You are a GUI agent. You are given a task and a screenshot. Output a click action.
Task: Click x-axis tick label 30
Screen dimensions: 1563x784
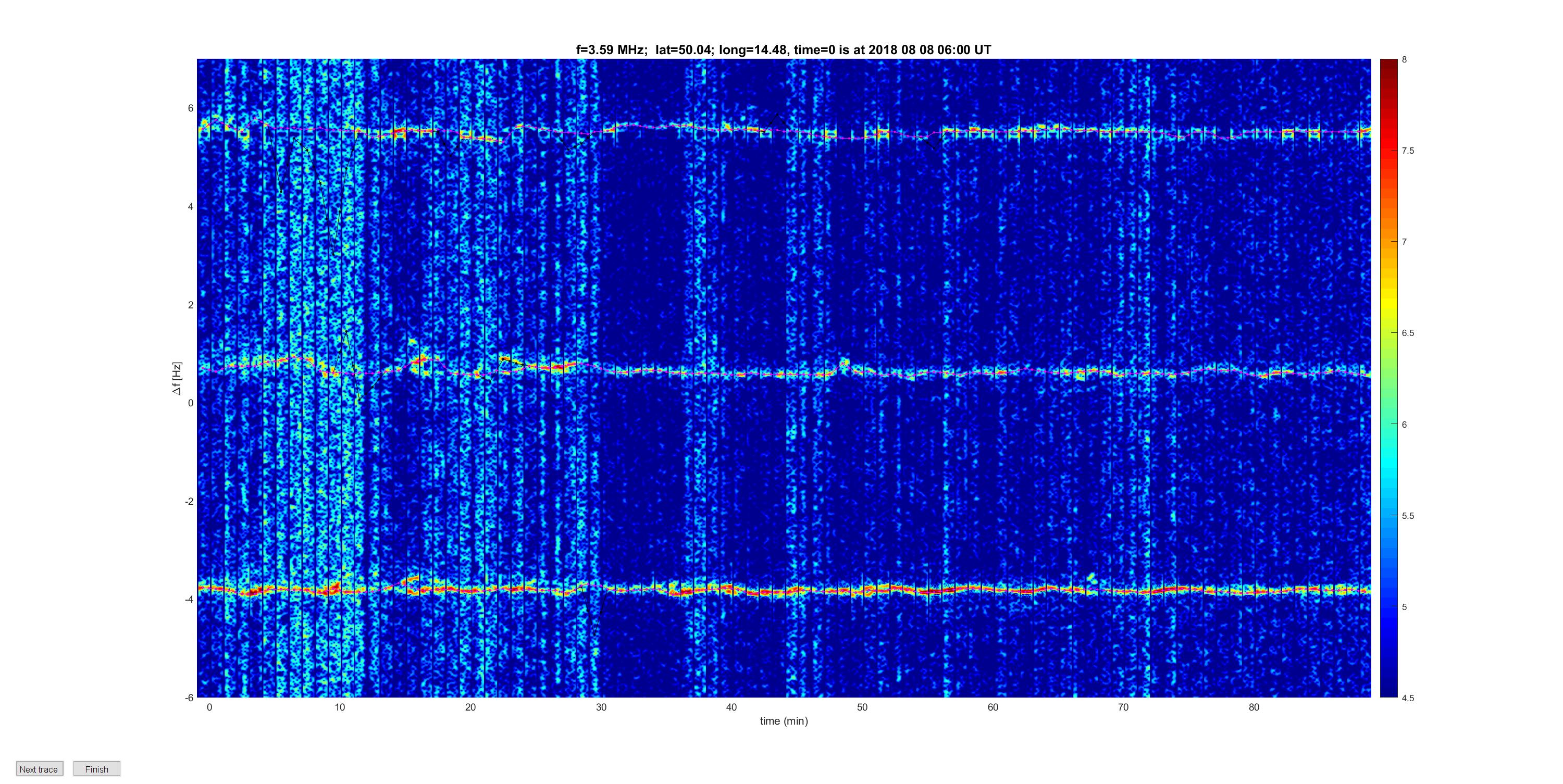[601, 707]
